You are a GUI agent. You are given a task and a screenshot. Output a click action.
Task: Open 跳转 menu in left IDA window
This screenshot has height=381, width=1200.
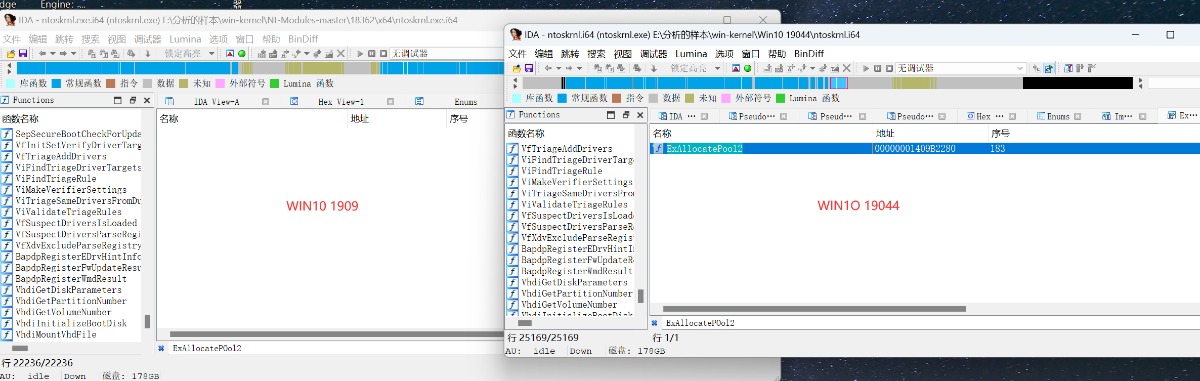click(64, 38)
